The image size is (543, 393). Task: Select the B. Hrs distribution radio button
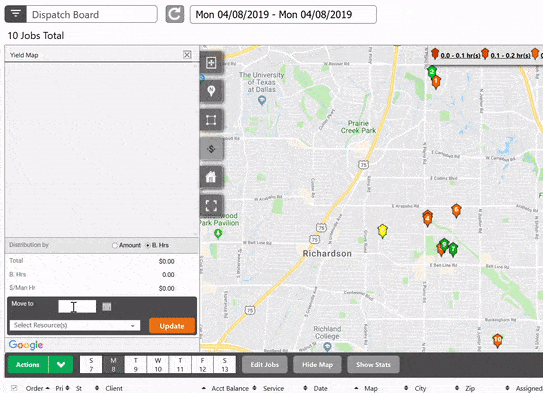[x=148, y=245]
